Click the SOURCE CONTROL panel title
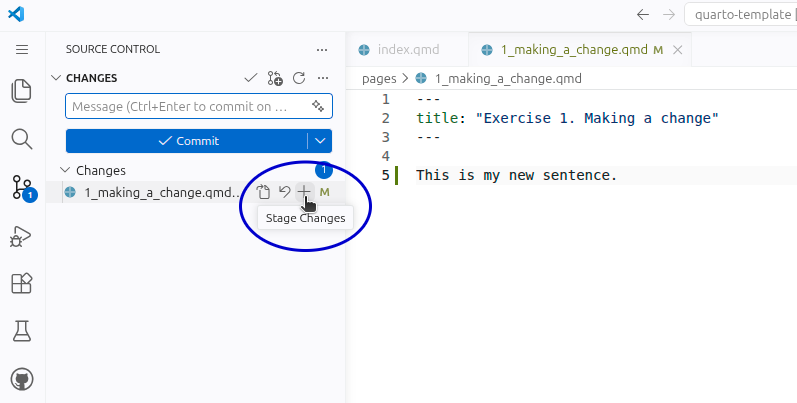The height and width of the screenshot is (403, 797). (x=113, y=49)
